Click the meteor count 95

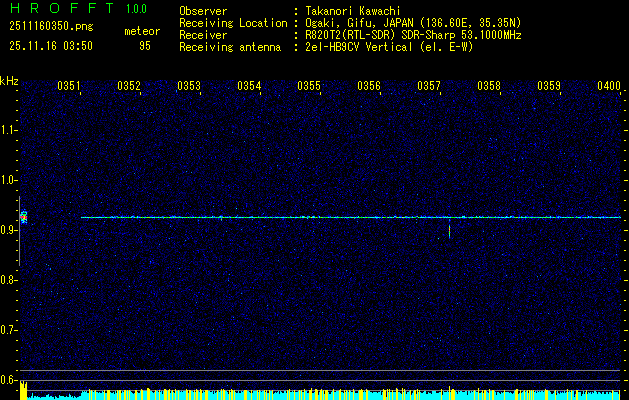click(145, 46)
